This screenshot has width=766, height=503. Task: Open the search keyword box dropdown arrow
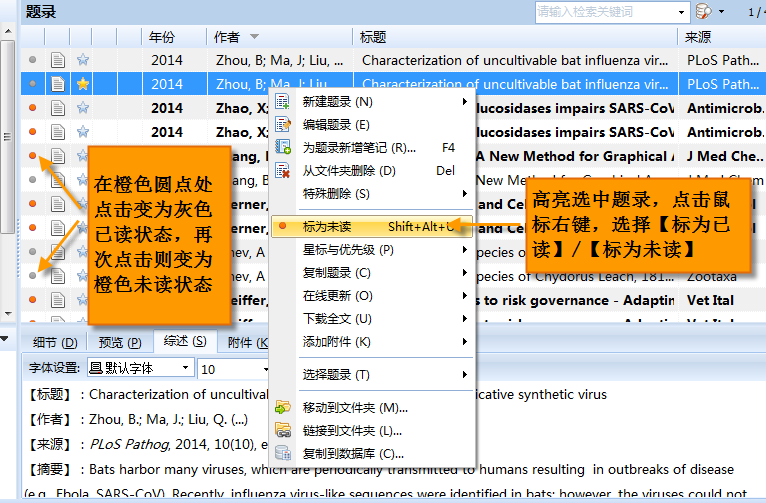click(x=681, y=12)
